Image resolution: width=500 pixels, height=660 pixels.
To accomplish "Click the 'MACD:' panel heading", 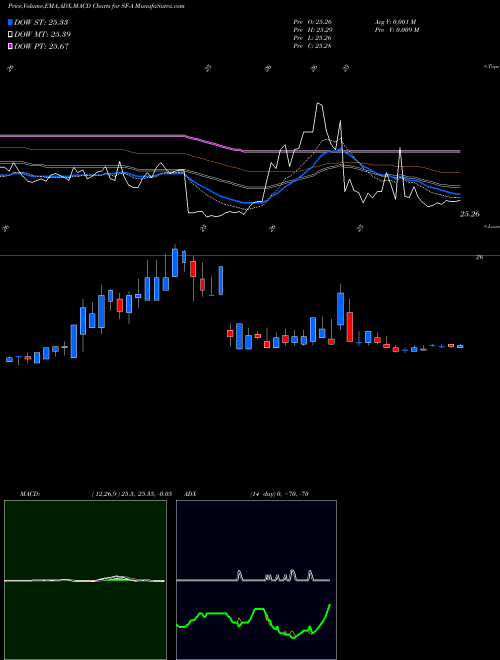I will 29,494.
